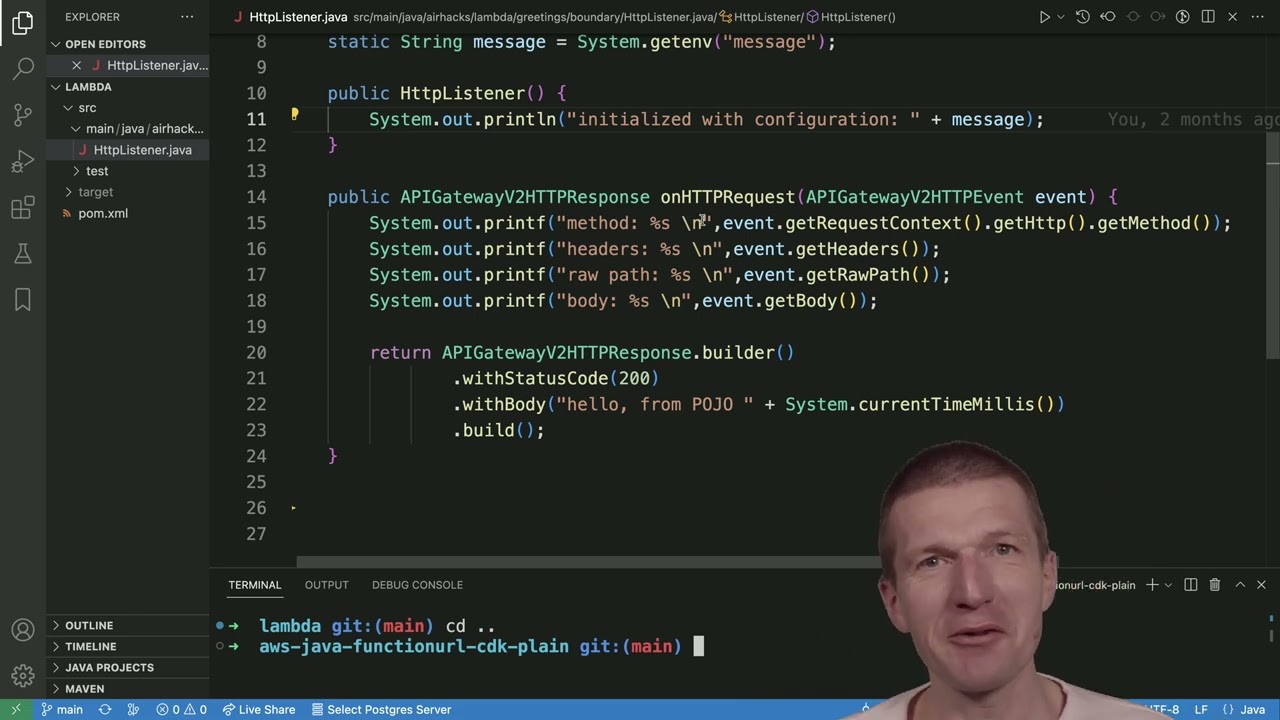The image size is (1280, 720).
Task: Click the withStatusCode(200) call
Action: point(556,378)
